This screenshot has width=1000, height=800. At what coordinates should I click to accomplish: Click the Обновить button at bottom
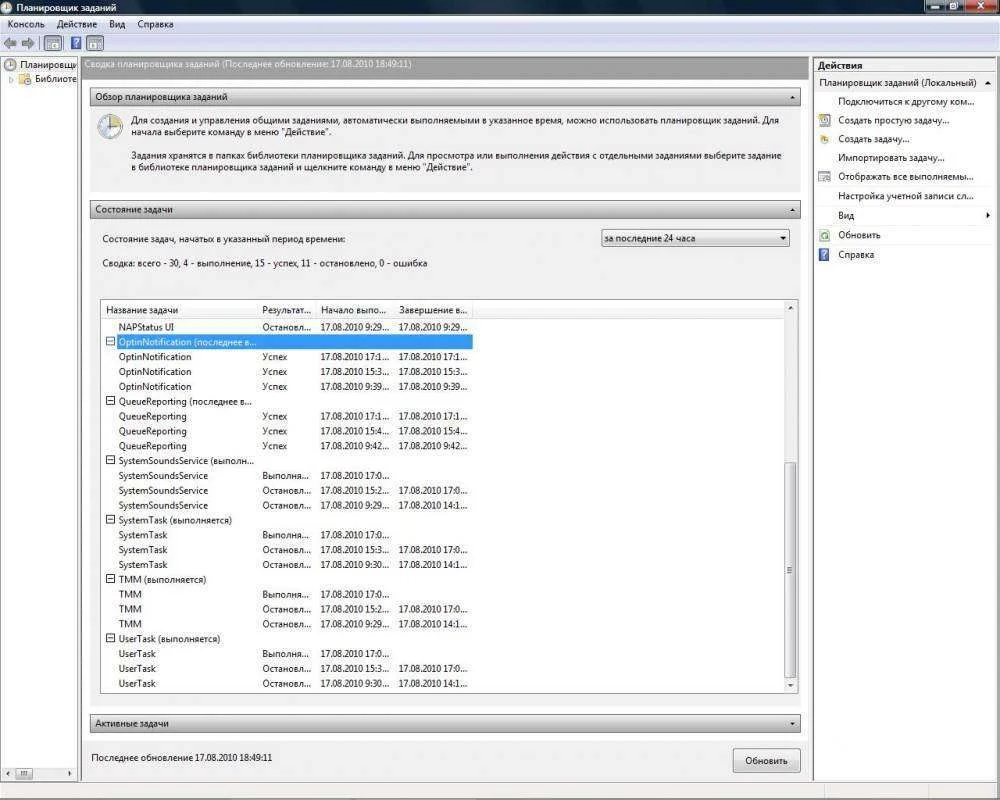pyautogui.click(x=766, y=760)
